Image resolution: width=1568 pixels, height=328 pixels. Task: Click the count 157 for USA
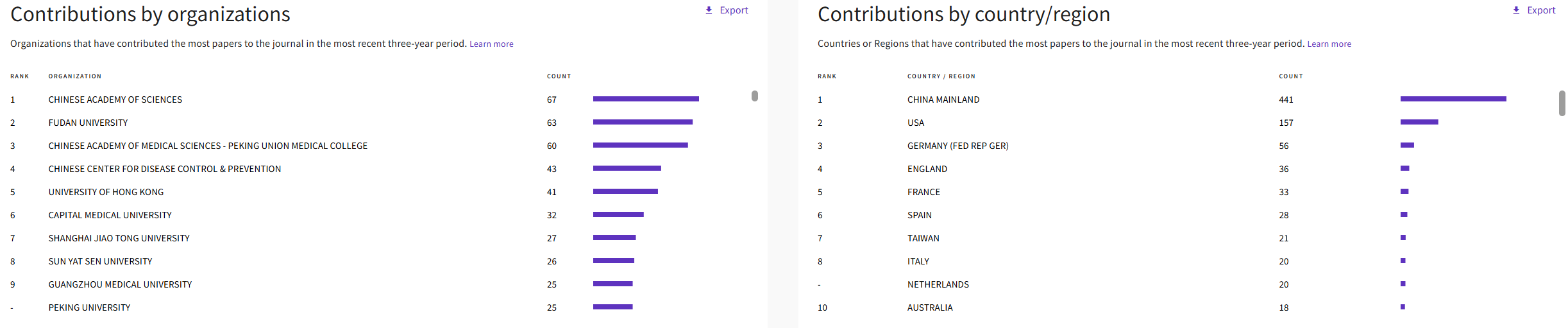pos(1286,123)
